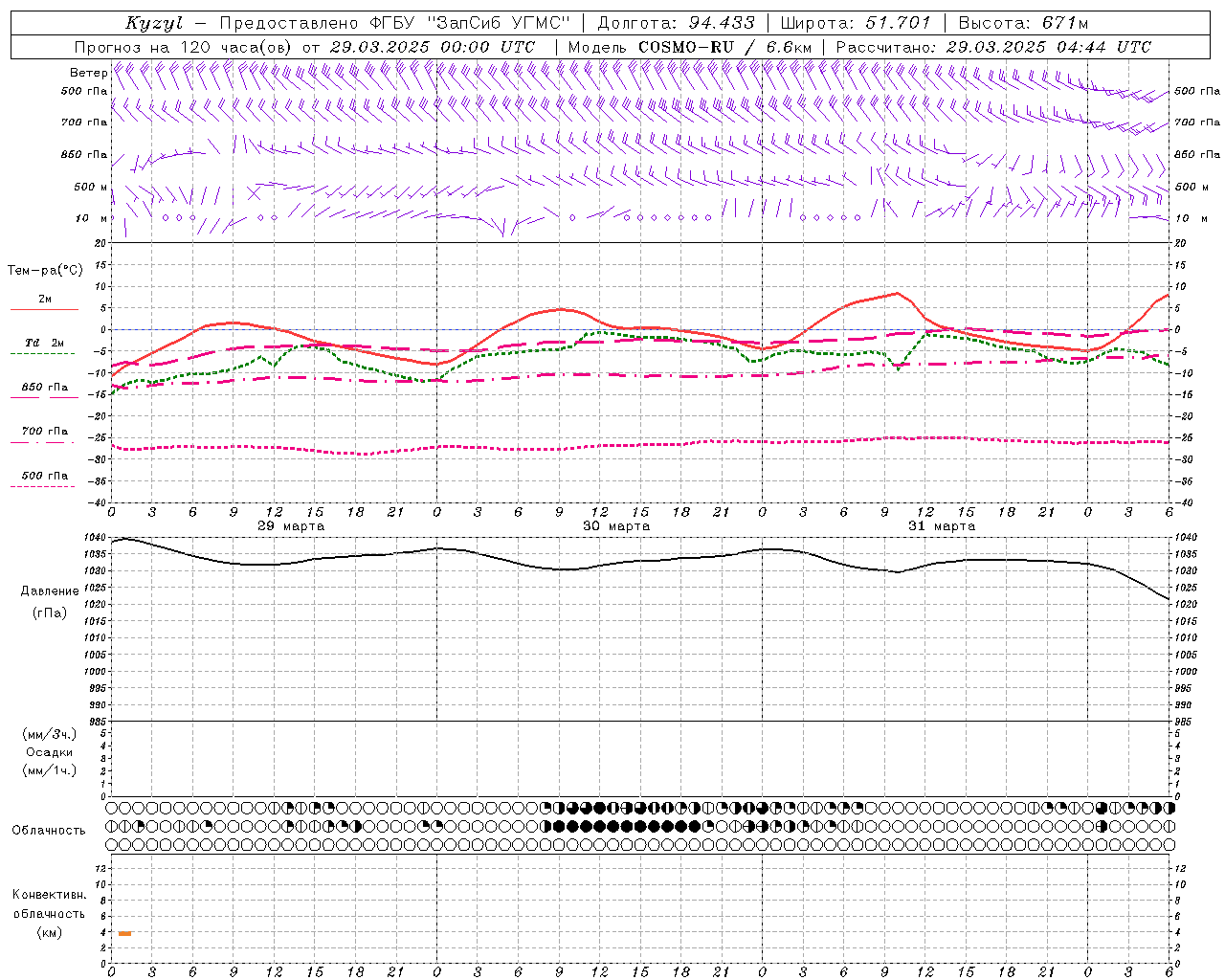Click the Долгота: 94.433 value
The height and width of the screenshot is (980, 1225).
click(x=676, y=23)
